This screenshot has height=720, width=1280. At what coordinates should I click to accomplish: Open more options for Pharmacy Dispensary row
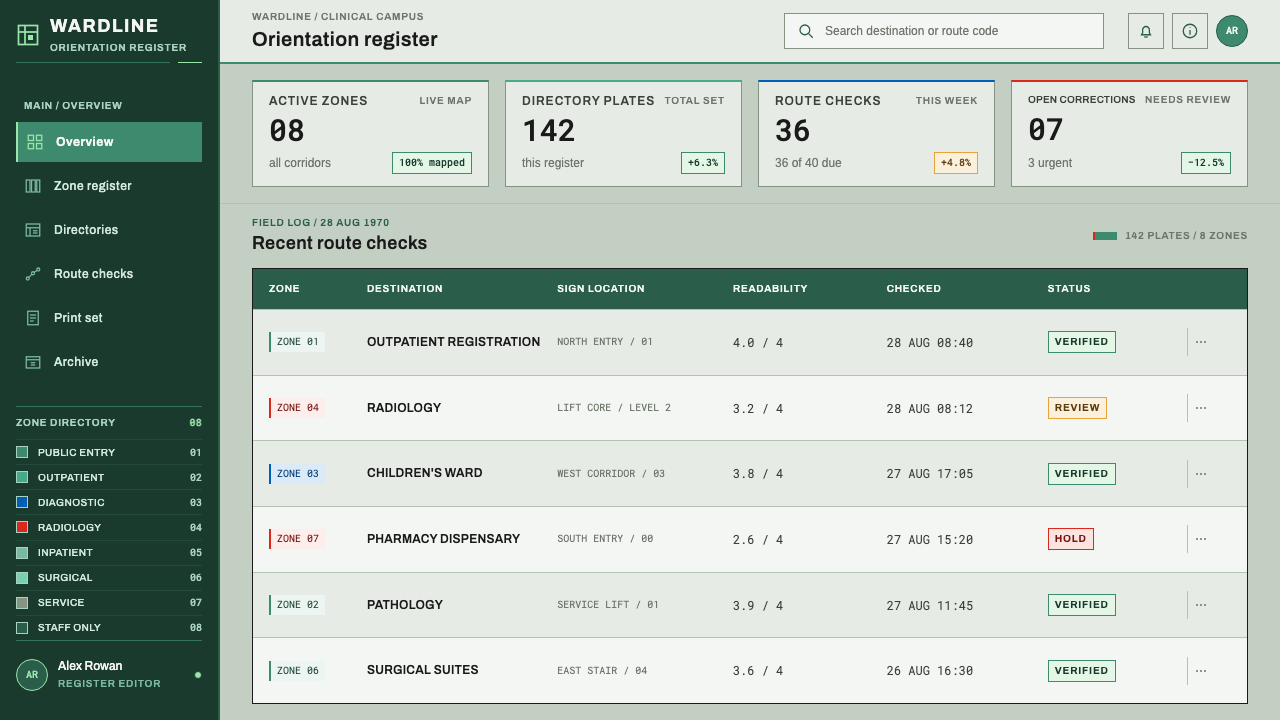[x=1201, y=539]
